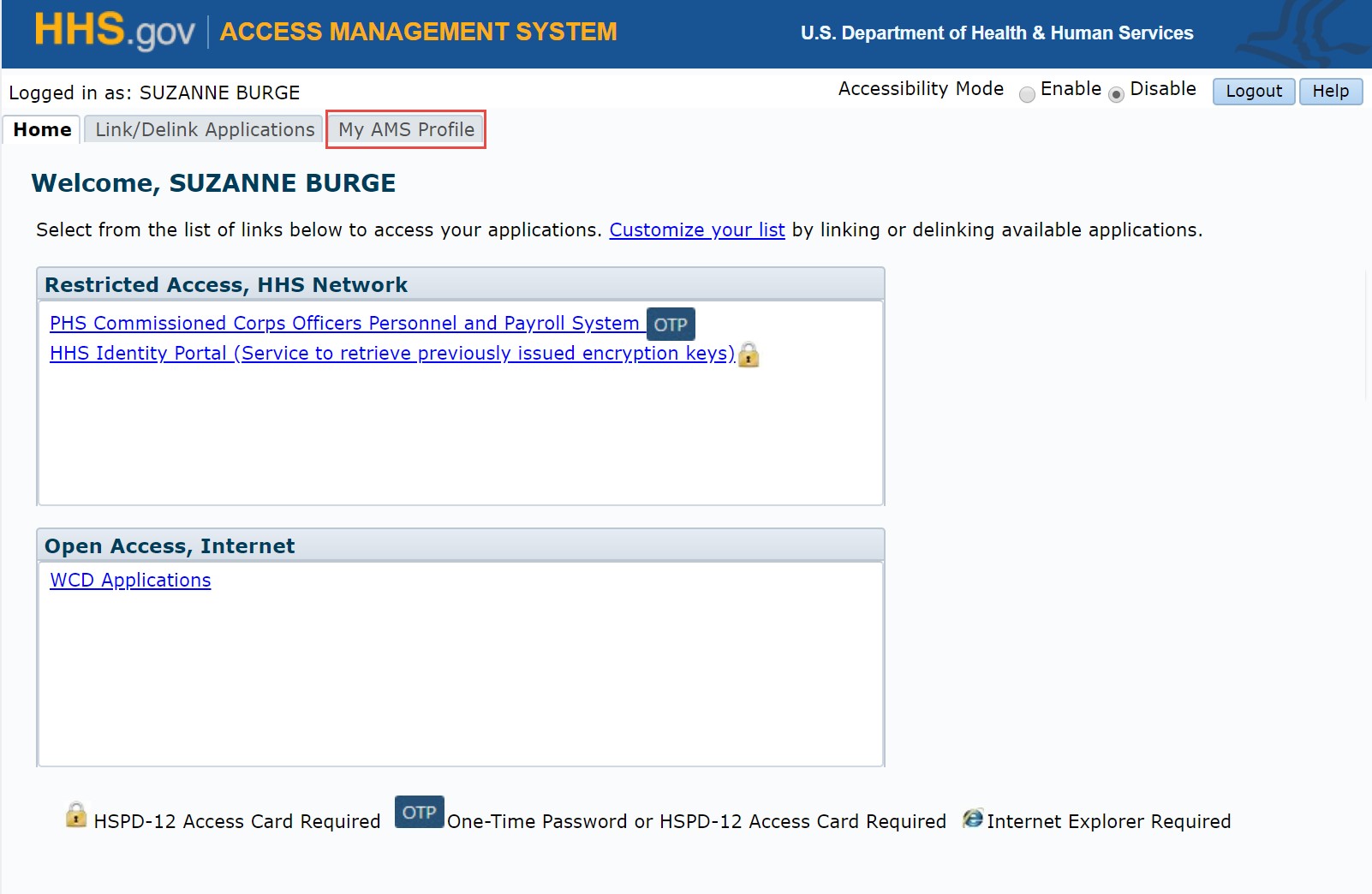Image resolution: width=1372 pixels, height=894 pixels.
Task: Click the HSPD-12 Access Card Required legend text
Action: coord(237,821)
